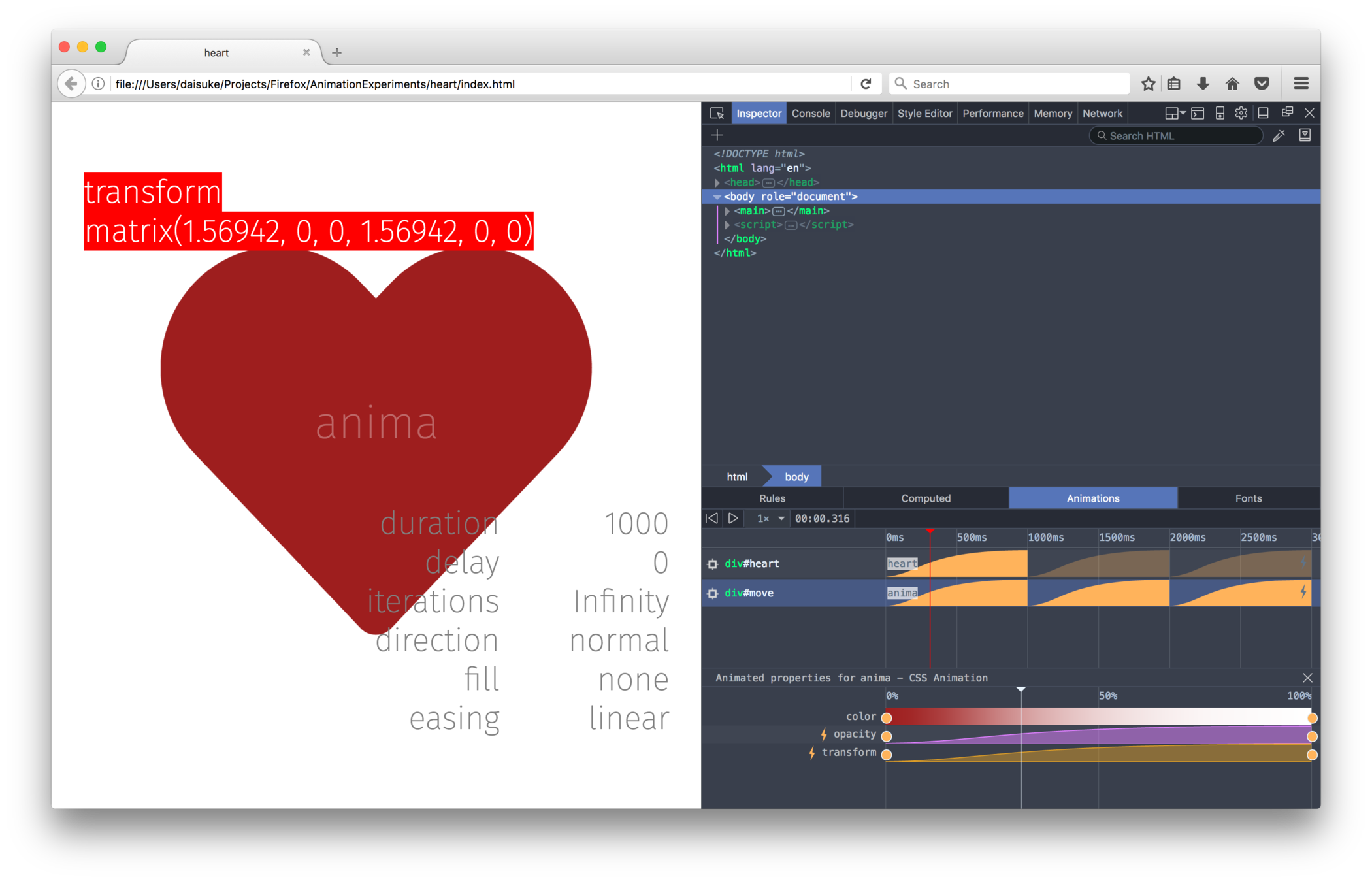This screenshot has height=882, width=1372.
Task: Click the eyedropper color picker icon
Action: click(1279, 135)
